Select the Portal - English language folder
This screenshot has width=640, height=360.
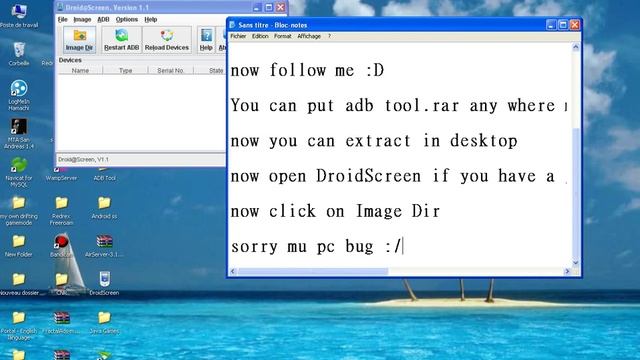pos(19,326)
